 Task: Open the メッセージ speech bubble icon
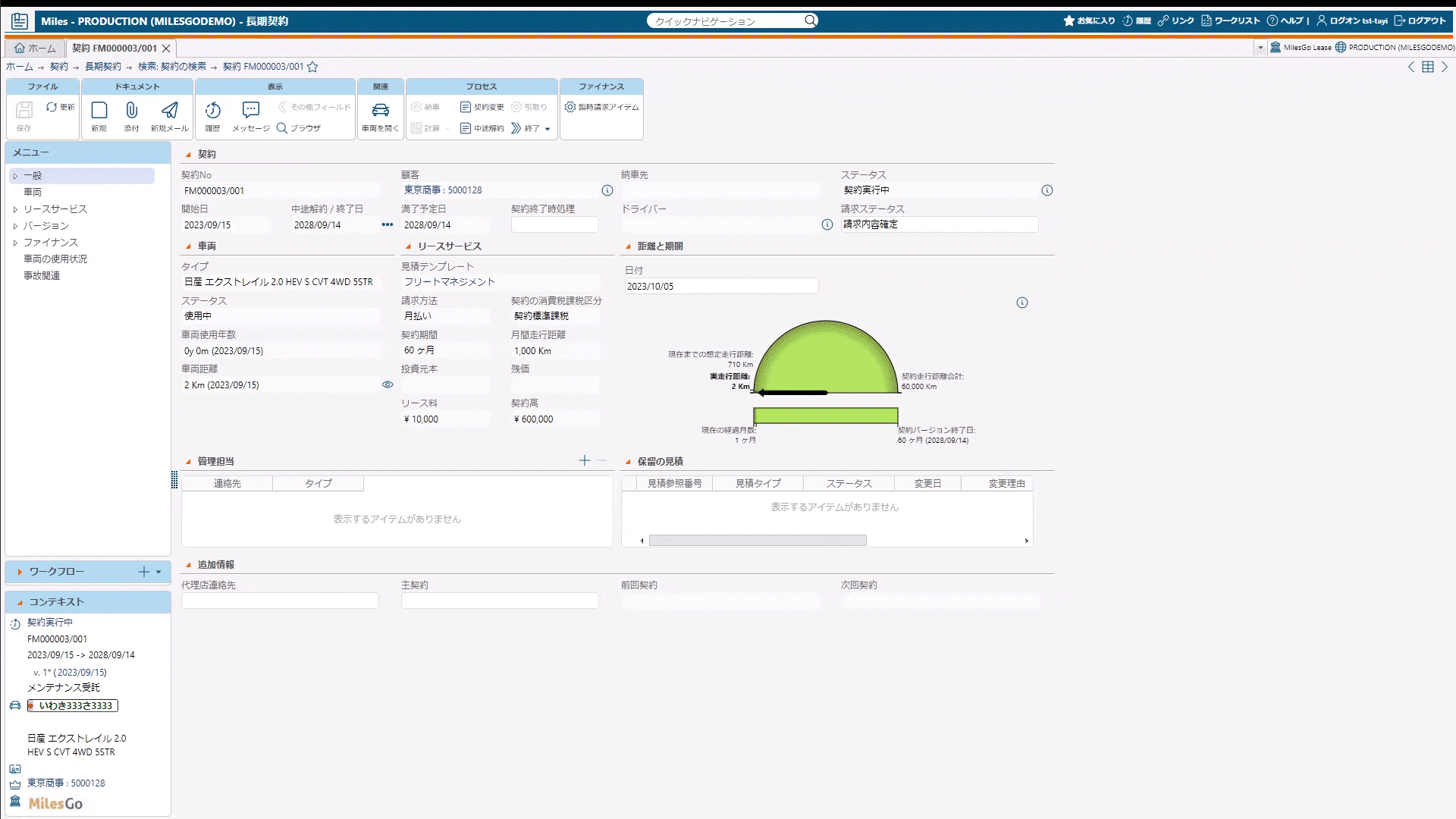[251, 111]
